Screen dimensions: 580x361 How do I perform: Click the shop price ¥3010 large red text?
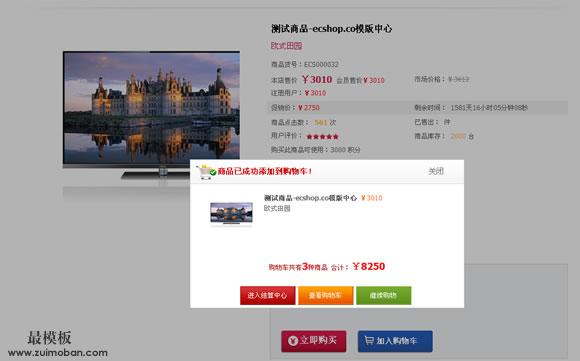pyautogui.click(x=317, y=80)
